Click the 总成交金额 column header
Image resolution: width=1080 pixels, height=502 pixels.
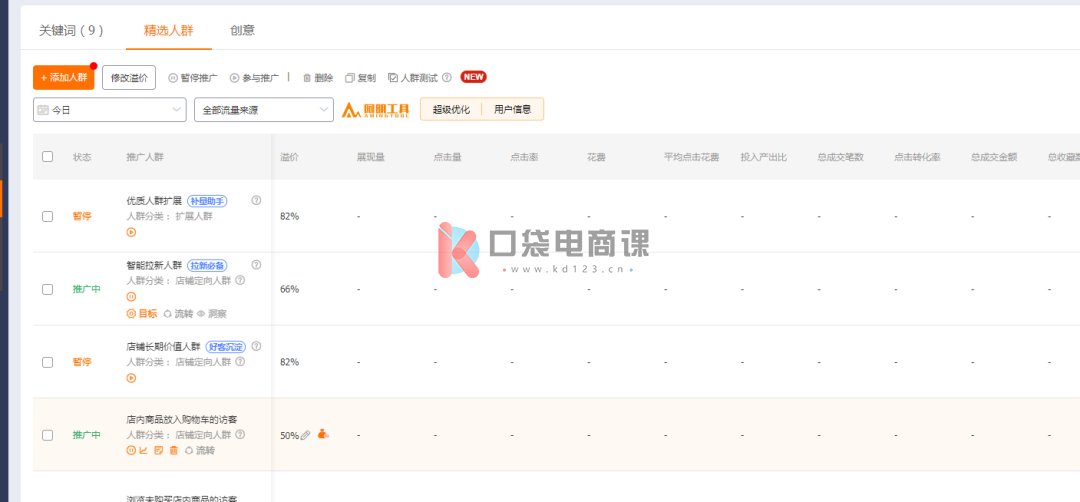(994, 157)
